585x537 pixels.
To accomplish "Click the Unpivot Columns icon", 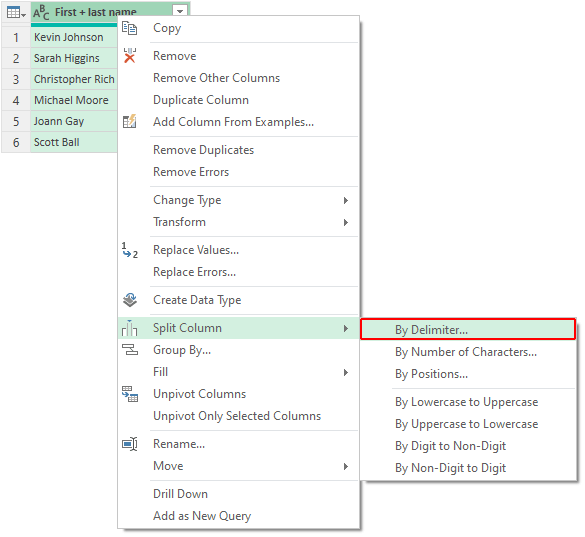I will point(129,394).
